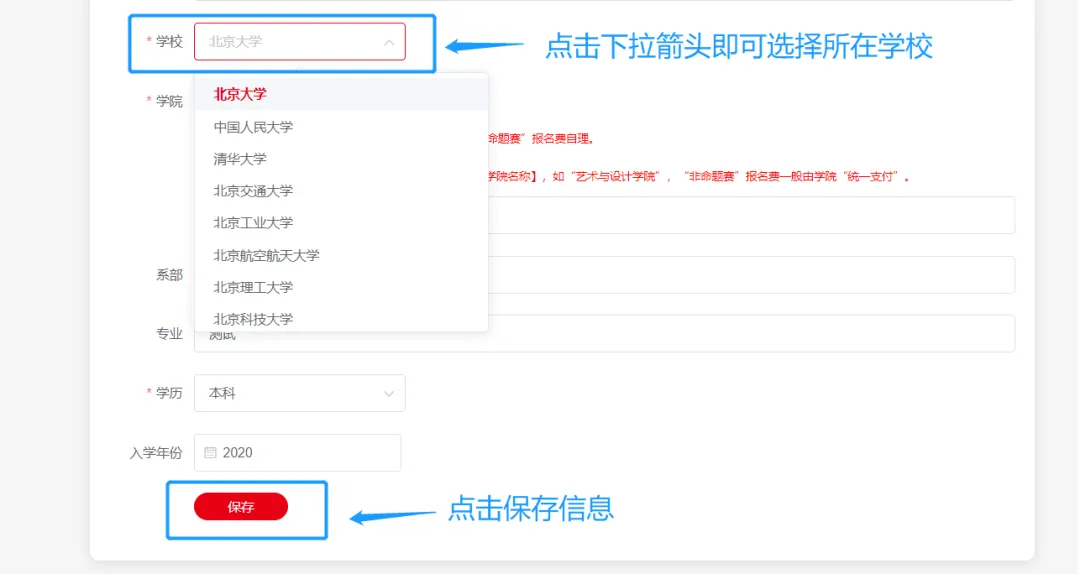Viewport: 1080px width, 574px height.
Task: Select 北京交通大学 option
Action: [341, 191]
